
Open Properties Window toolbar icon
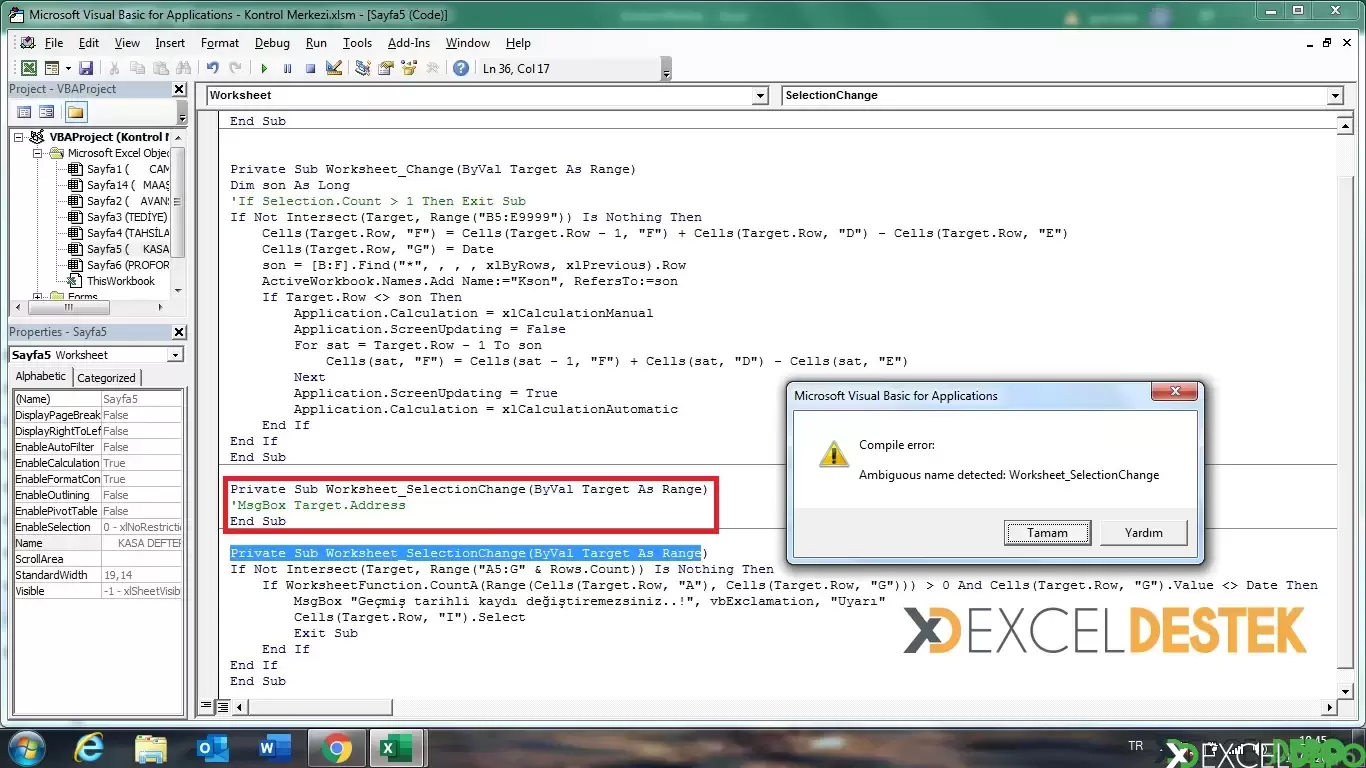pos(386,68)
